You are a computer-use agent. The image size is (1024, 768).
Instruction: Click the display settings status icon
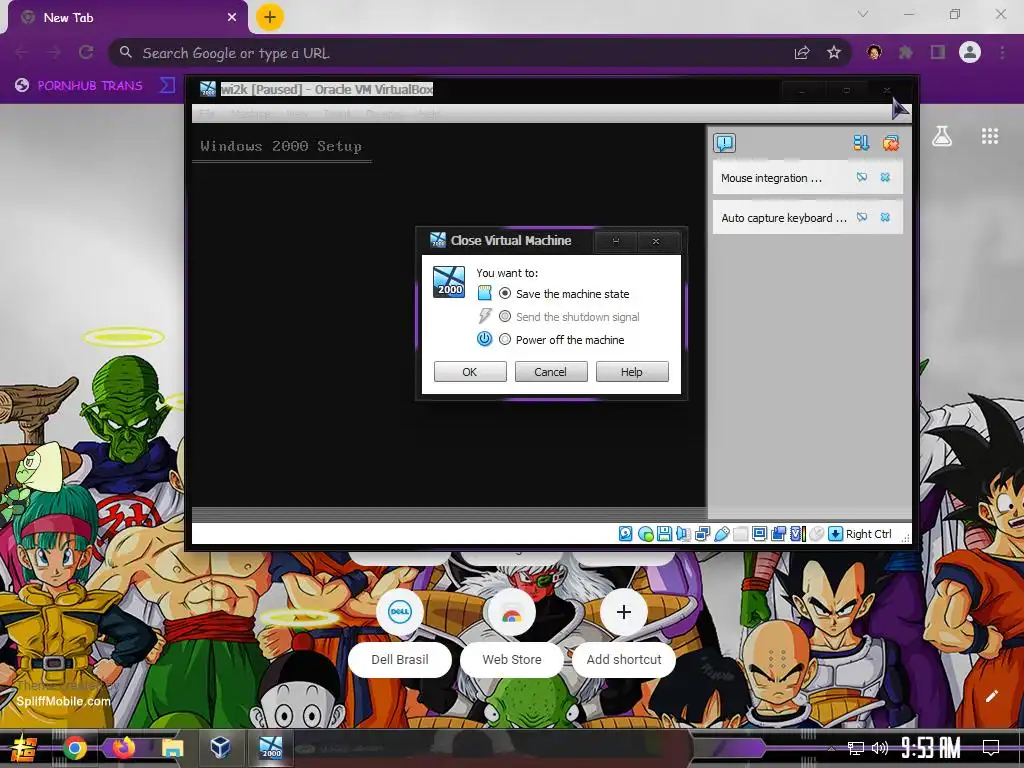pyautogui.click(x=760, y=534)
